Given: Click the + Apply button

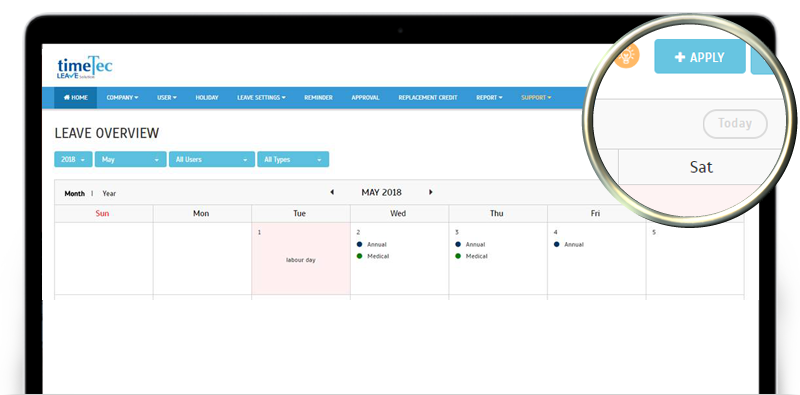Looking at the screenshot, I should 699,57.
